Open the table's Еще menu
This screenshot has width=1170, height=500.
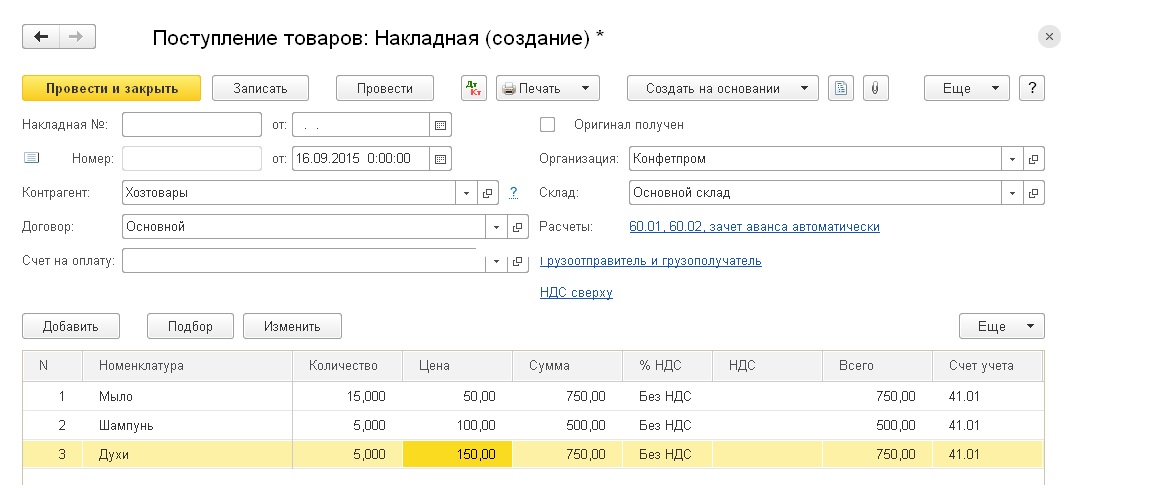(x=1001, y=326)
